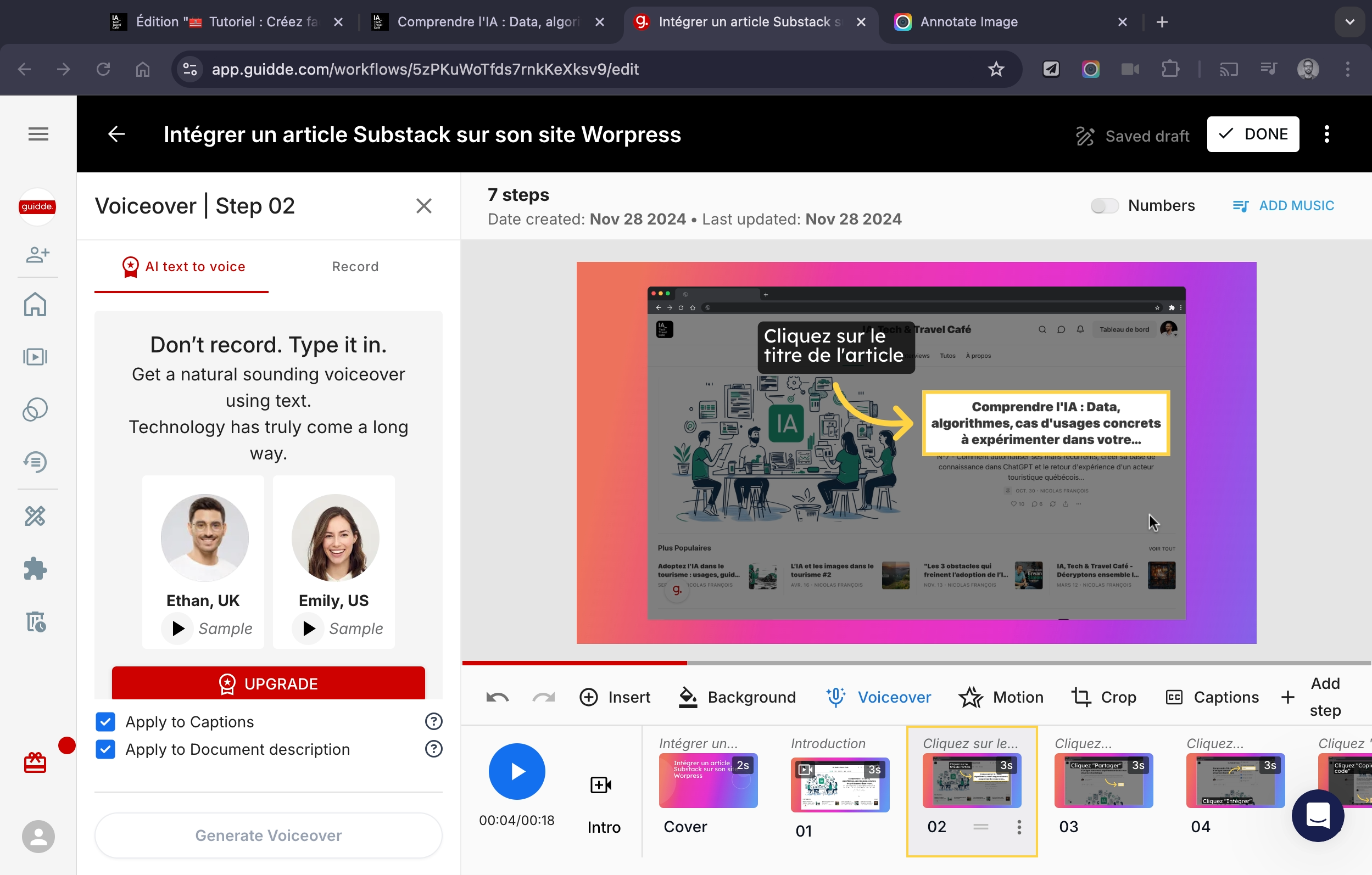Uncheck Apply to Captions
The height and width of the screenshot is (875, 1372).
(105, 721)
